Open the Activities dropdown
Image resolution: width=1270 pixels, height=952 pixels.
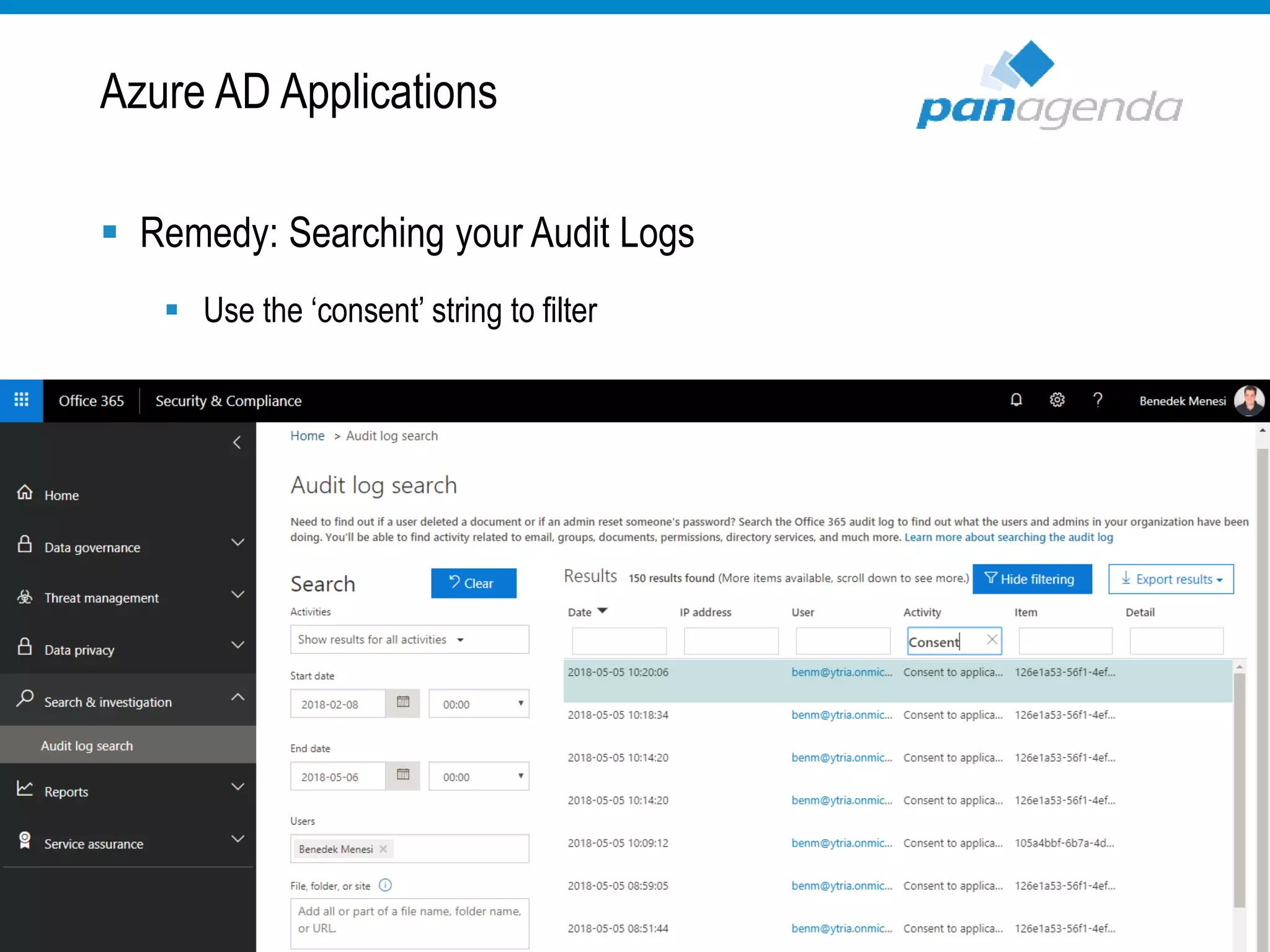tap(409, 639)
